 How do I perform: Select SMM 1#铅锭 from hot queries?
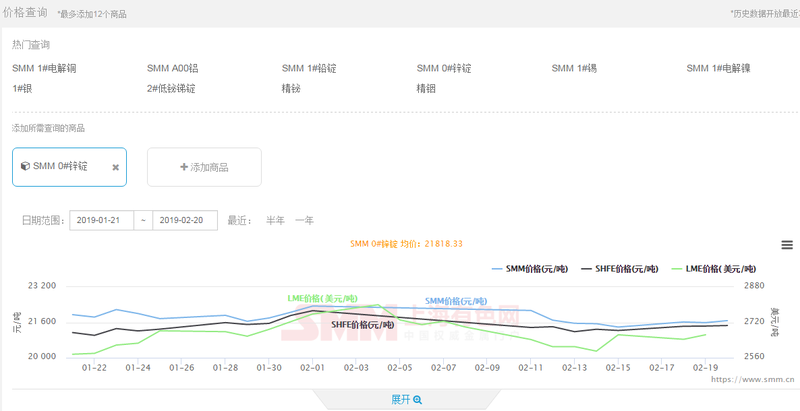point(309,68)
